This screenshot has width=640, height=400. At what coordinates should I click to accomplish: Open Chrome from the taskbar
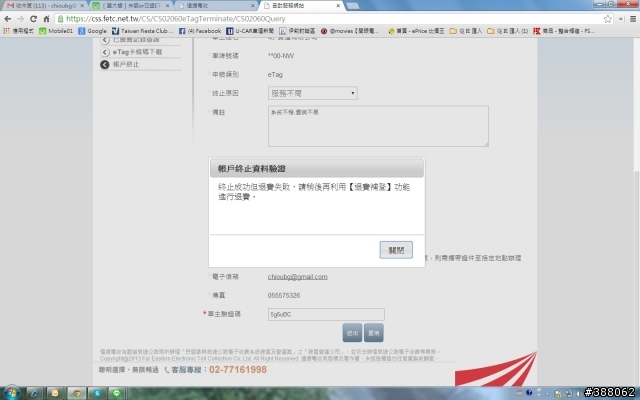(x=76, y=393)
